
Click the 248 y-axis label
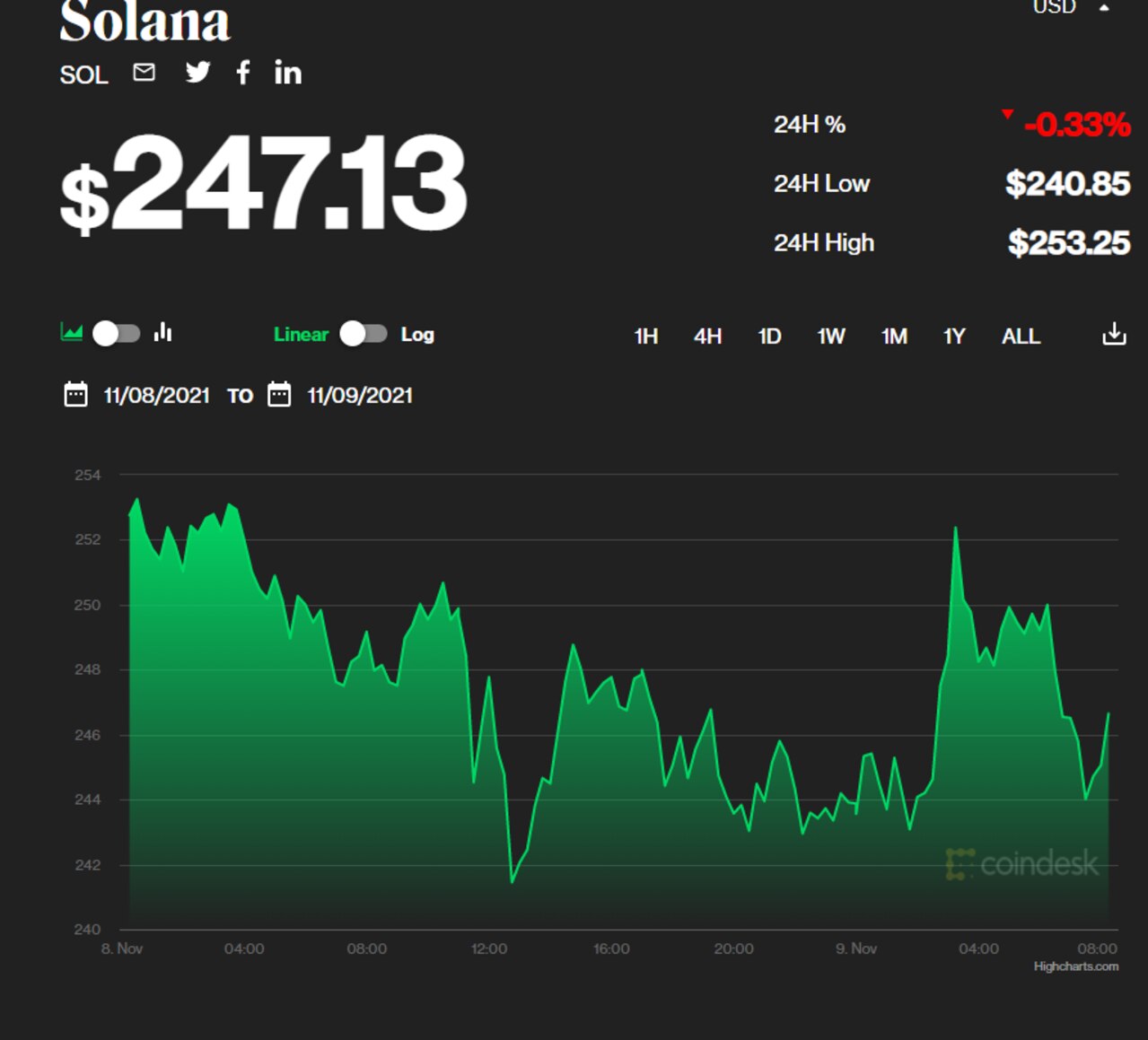pos(87,670)
